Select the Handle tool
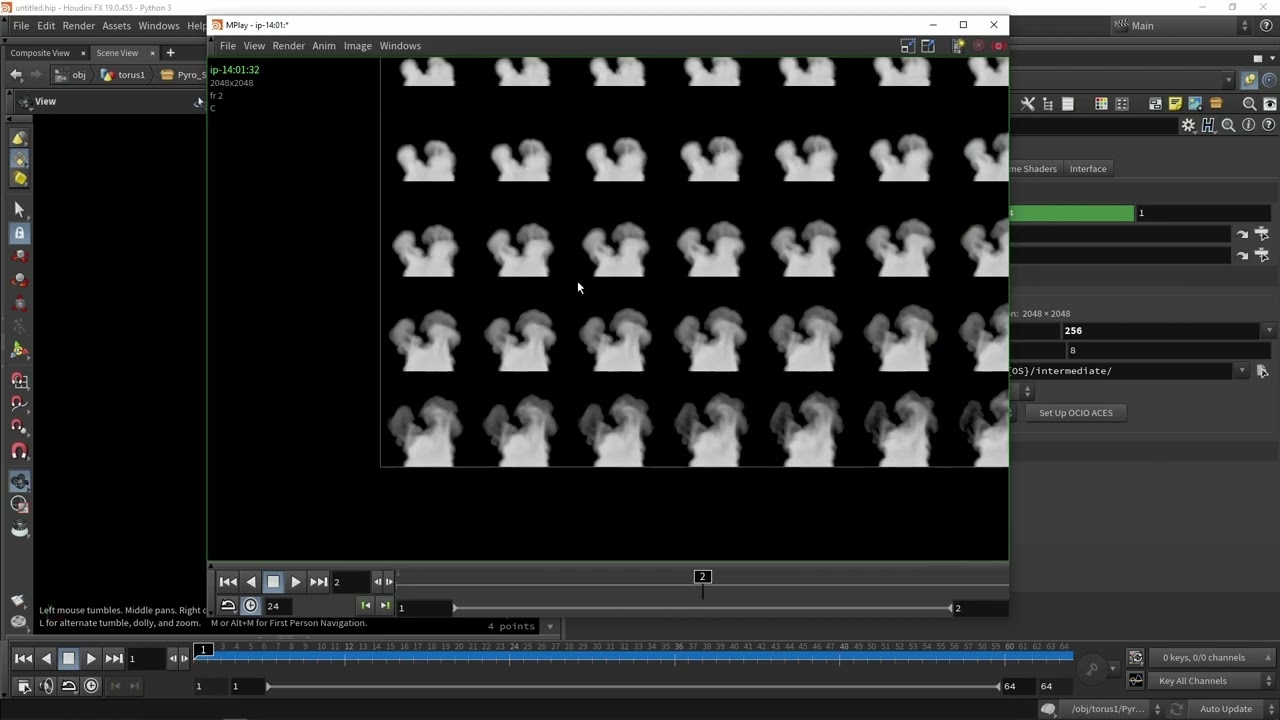This screenshot has width=1280, height=720. click(x=19, y=351)
